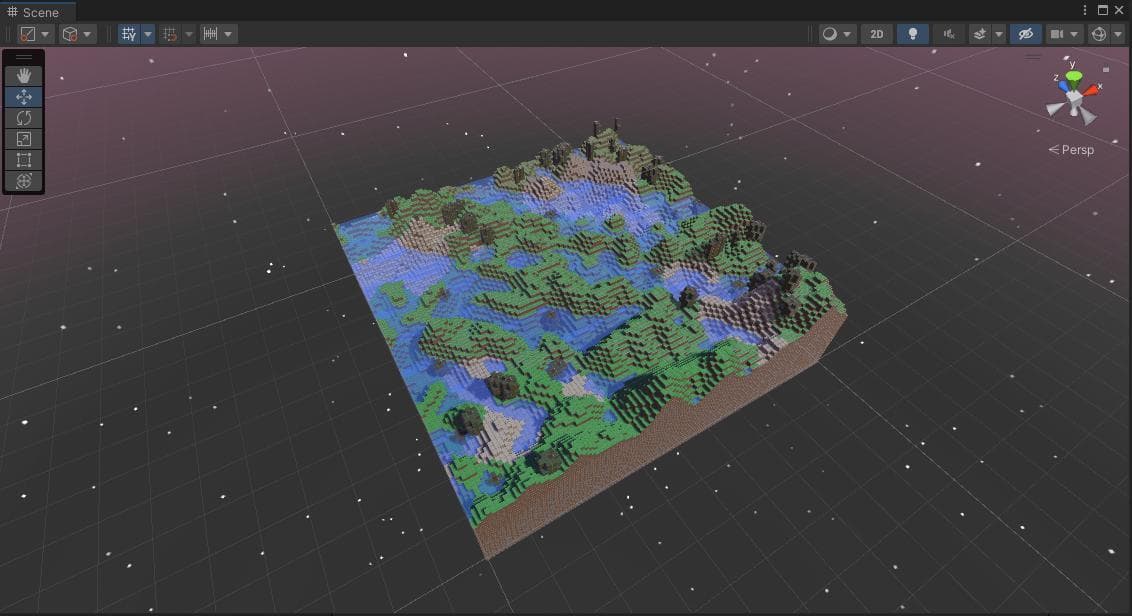
Task: Open the grid visibility options dropdown
Action: point(147,34)
